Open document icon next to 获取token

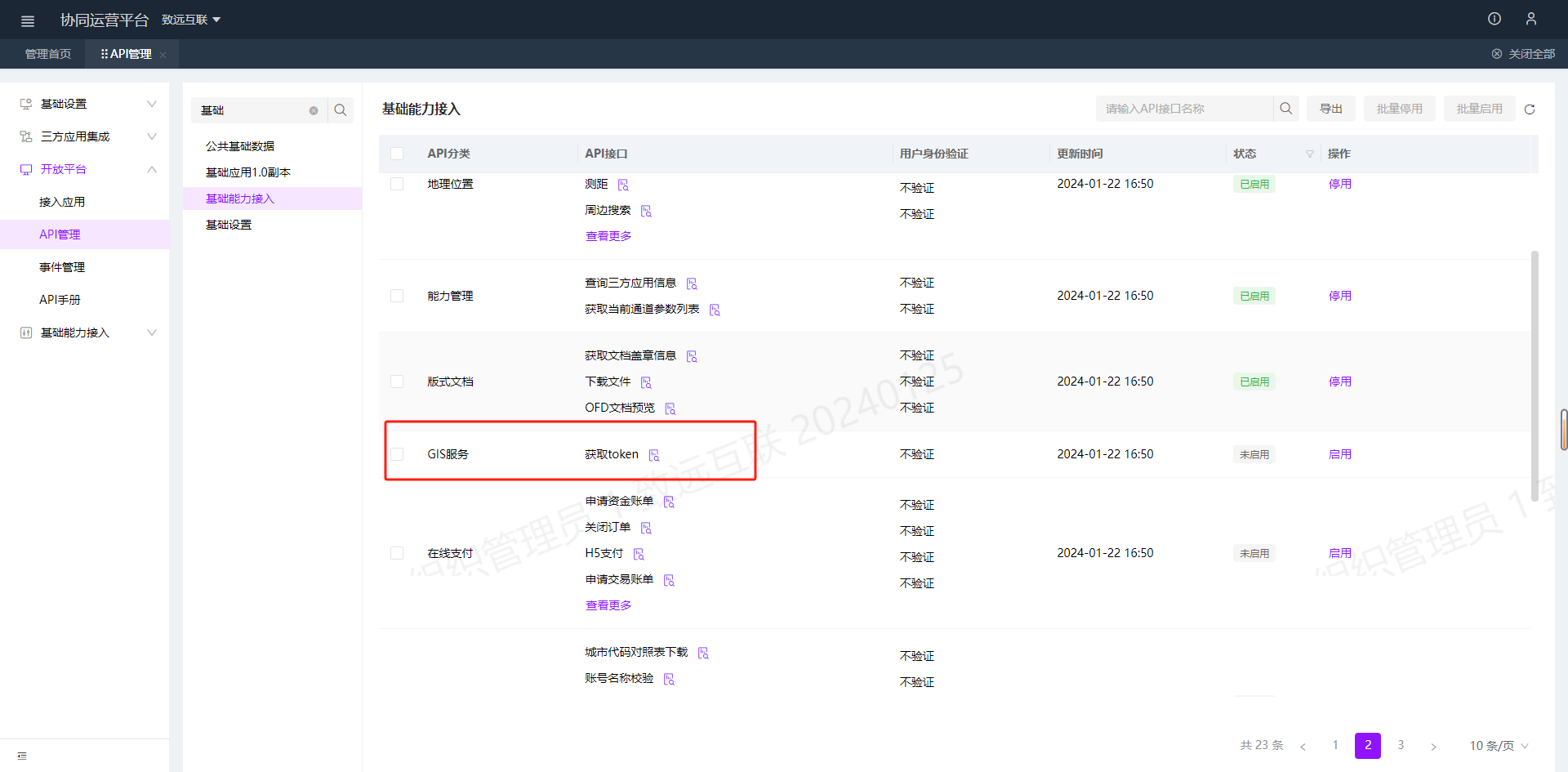pos(654,455)
